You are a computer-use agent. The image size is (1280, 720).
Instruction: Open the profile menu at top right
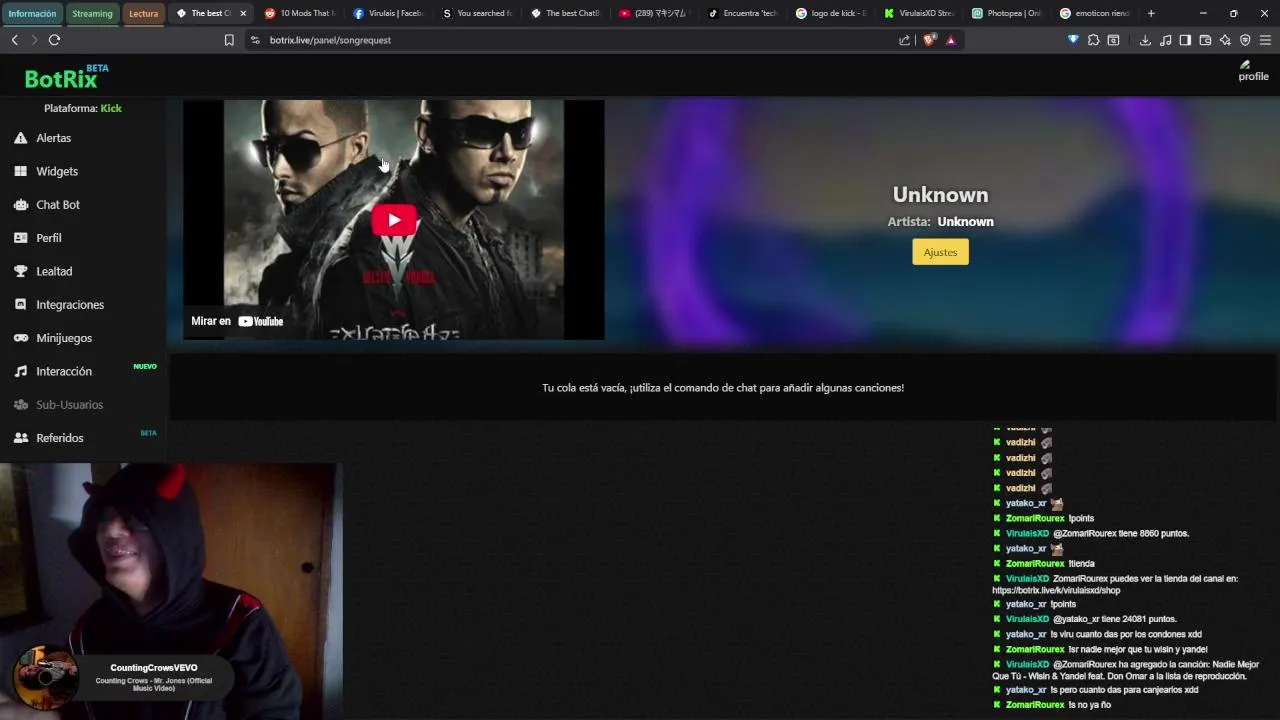click(x=1253, y=71)
